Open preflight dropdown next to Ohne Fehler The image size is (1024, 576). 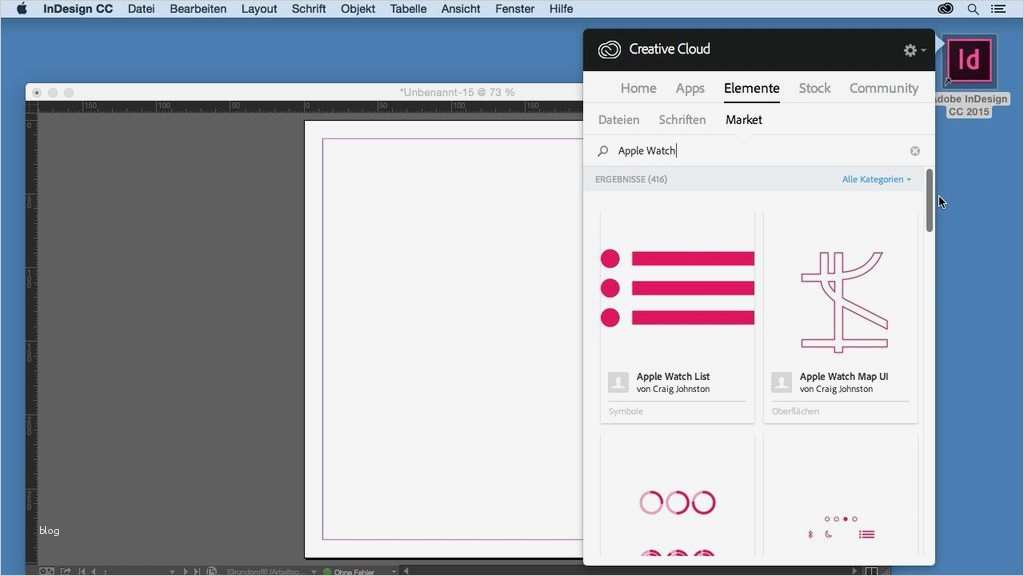coord(394,571)
